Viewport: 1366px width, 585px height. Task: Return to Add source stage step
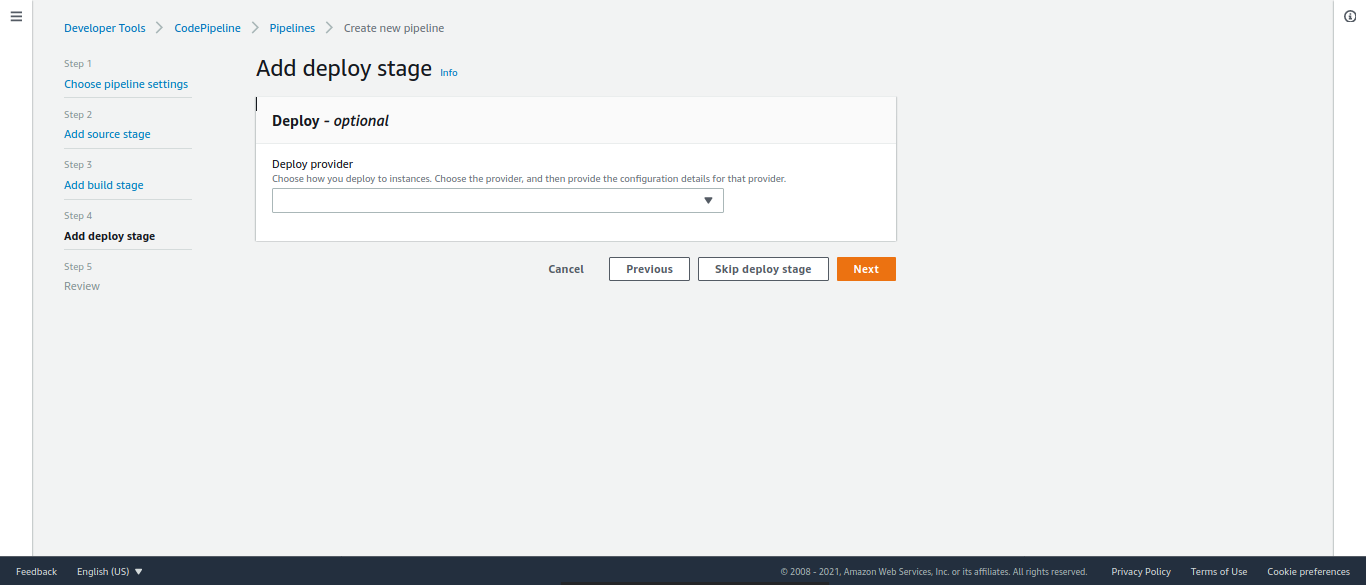point(107,134)
